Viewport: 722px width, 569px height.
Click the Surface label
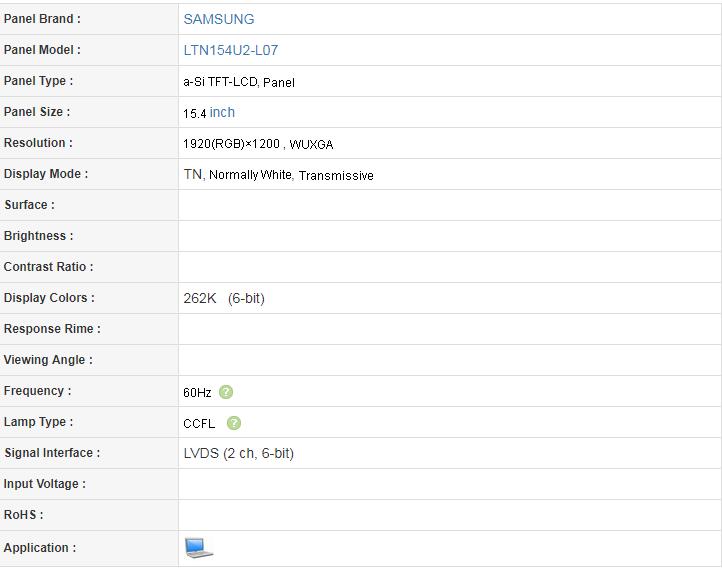point(29,205)
